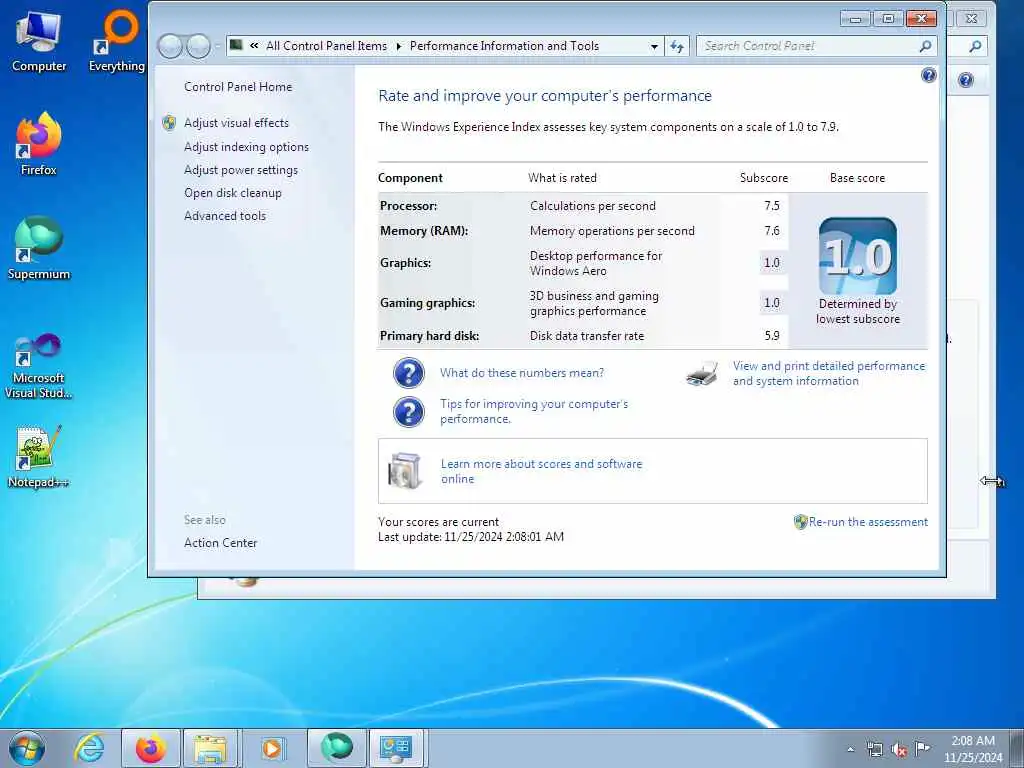Open Windows Media Player from taskbar
Viewport: 1024px width, 768px height.
tap(272, 748)
